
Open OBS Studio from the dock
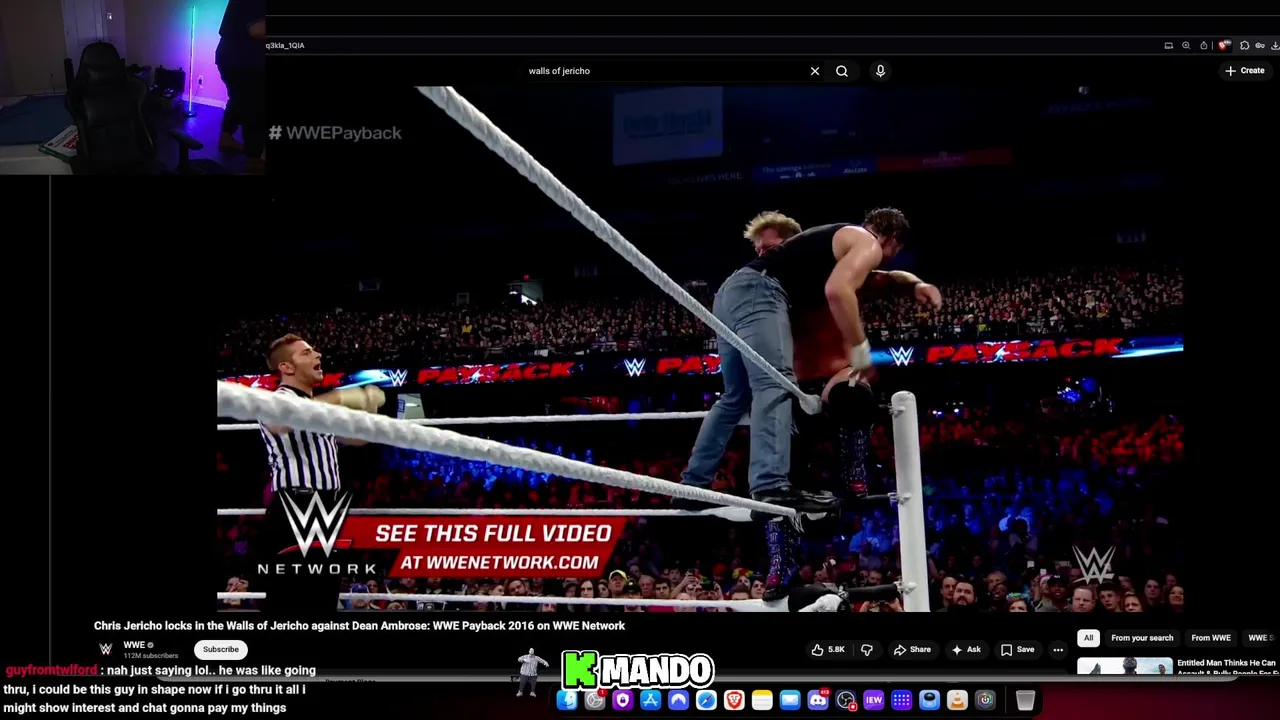tap(846, 700)
